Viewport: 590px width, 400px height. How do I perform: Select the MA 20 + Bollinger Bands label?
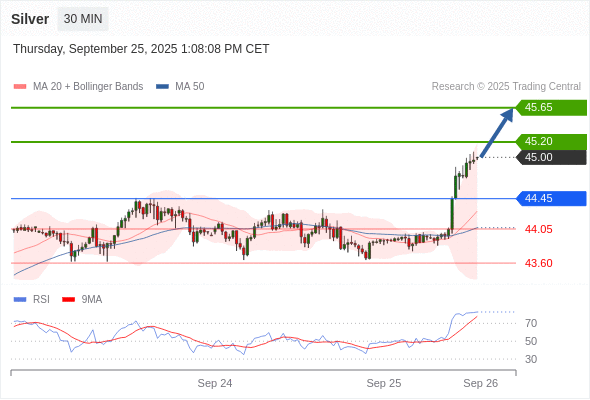[88, 87]
